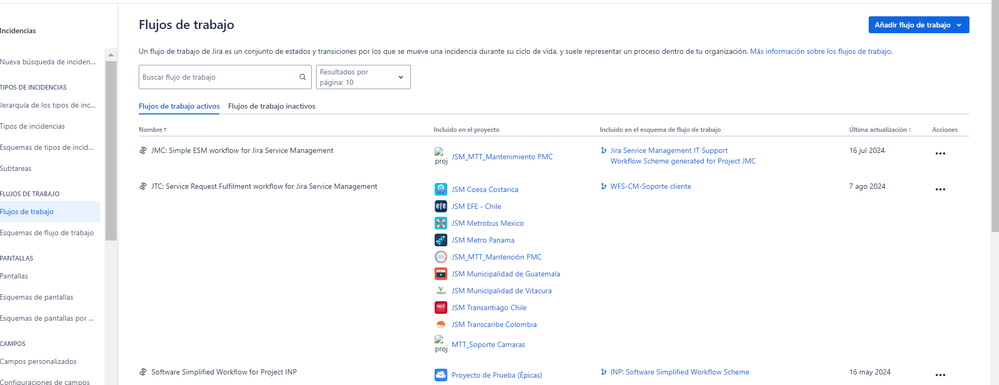Viewport: 999px width, 385px height.
Task: Click JSM Municipalidad de Guatemala icon
Action: (440, 273)
